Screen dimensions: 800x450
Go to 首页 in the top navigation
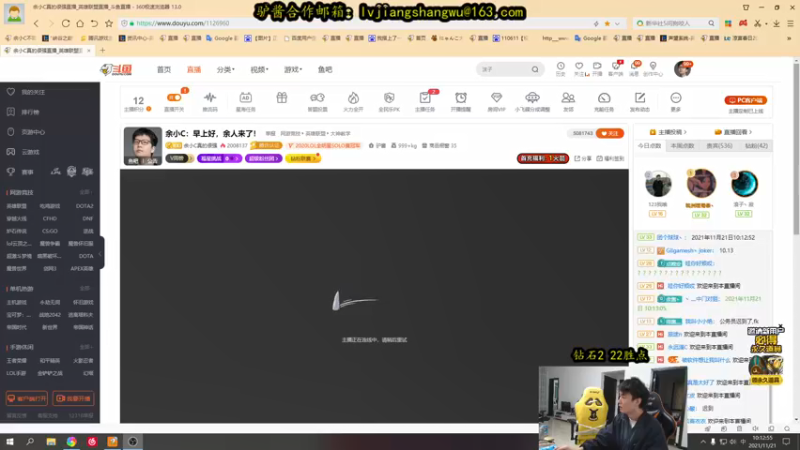point(164,69)
